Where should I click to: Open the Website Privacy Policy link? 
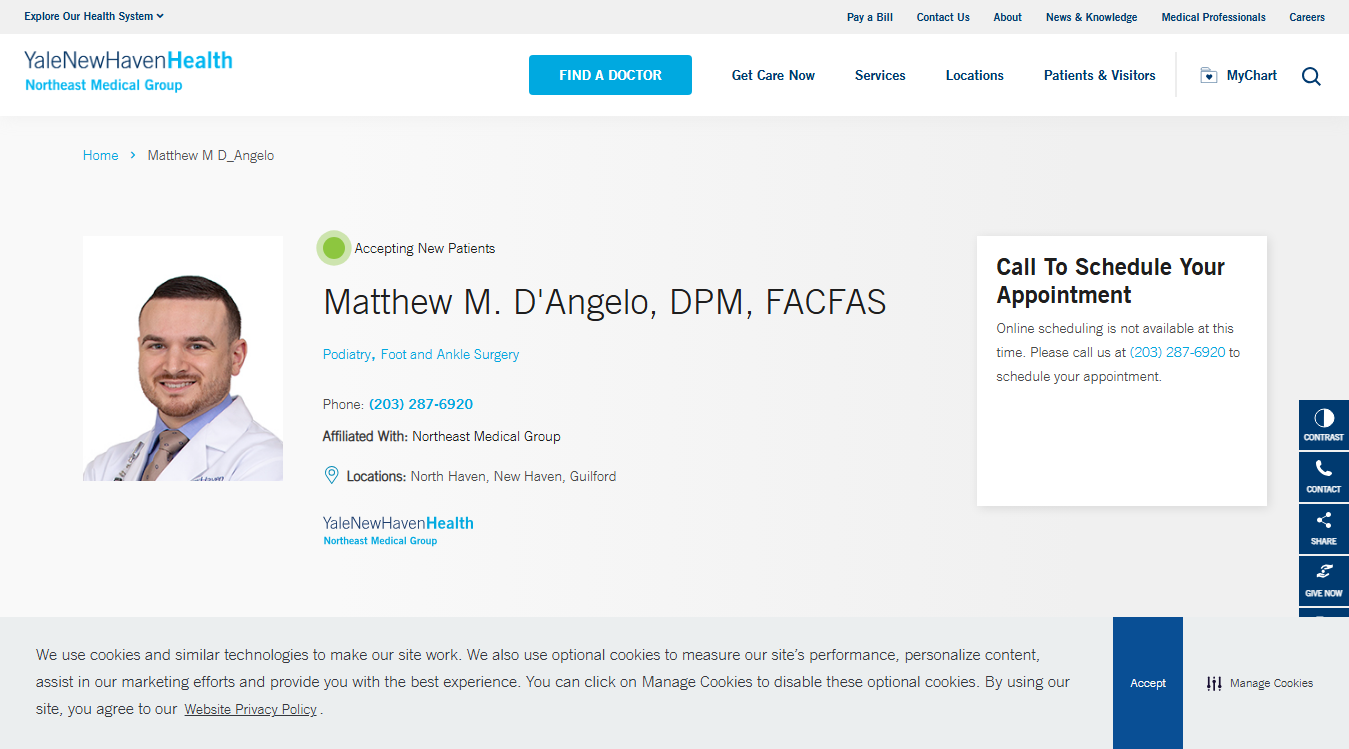click(250, 709)
